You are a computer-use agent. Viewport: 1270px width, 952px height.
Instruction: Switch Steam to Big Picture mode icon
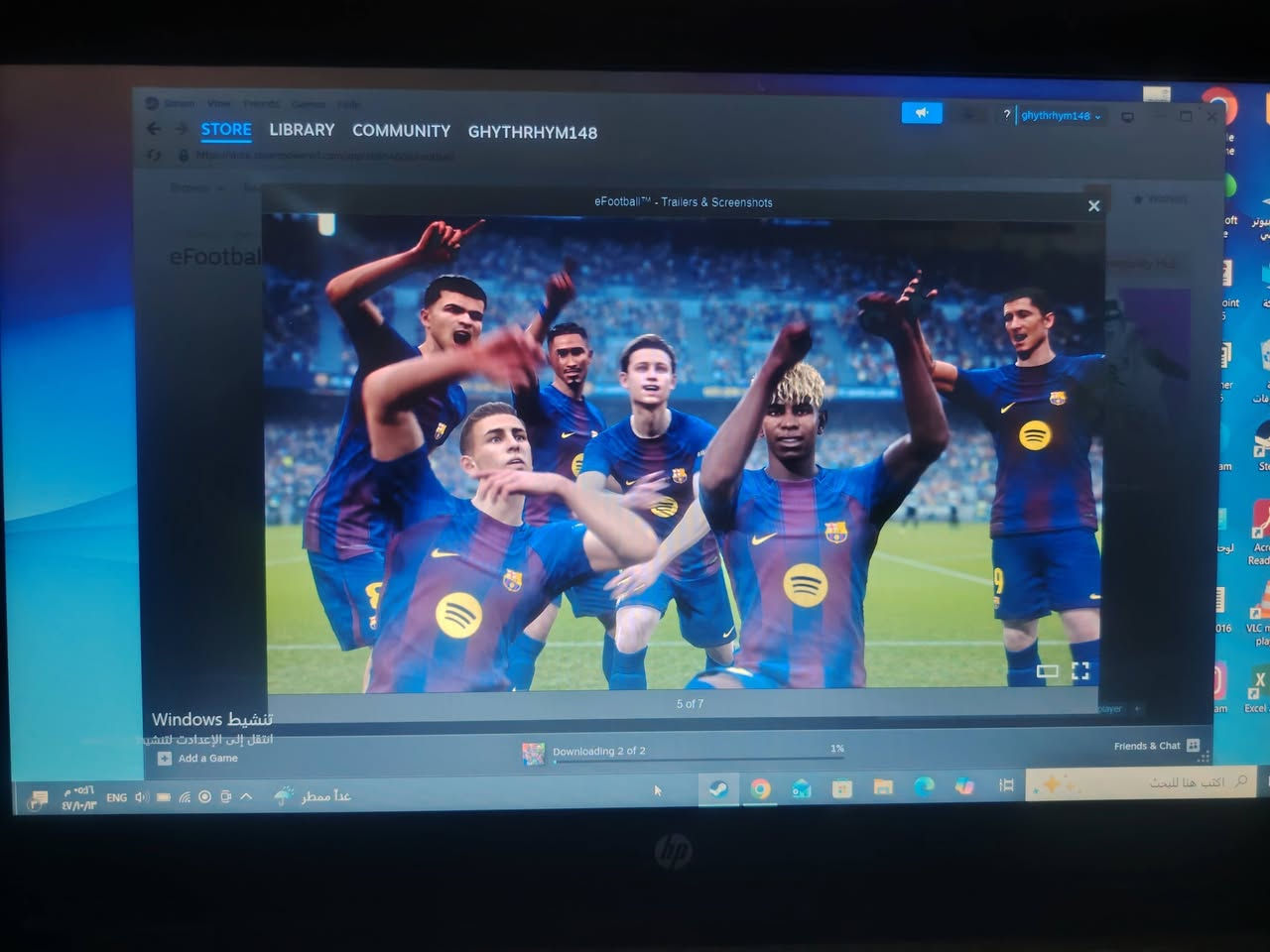coord(1127,117)
